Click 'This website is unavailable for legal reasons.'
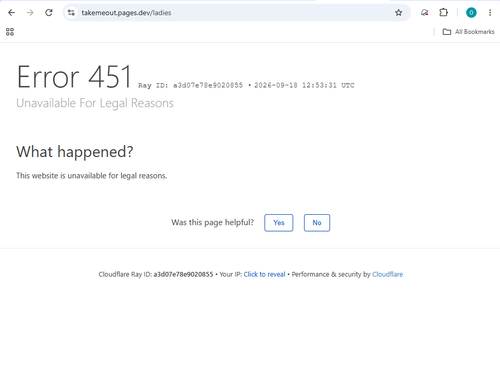 click(x=92, y=176)
